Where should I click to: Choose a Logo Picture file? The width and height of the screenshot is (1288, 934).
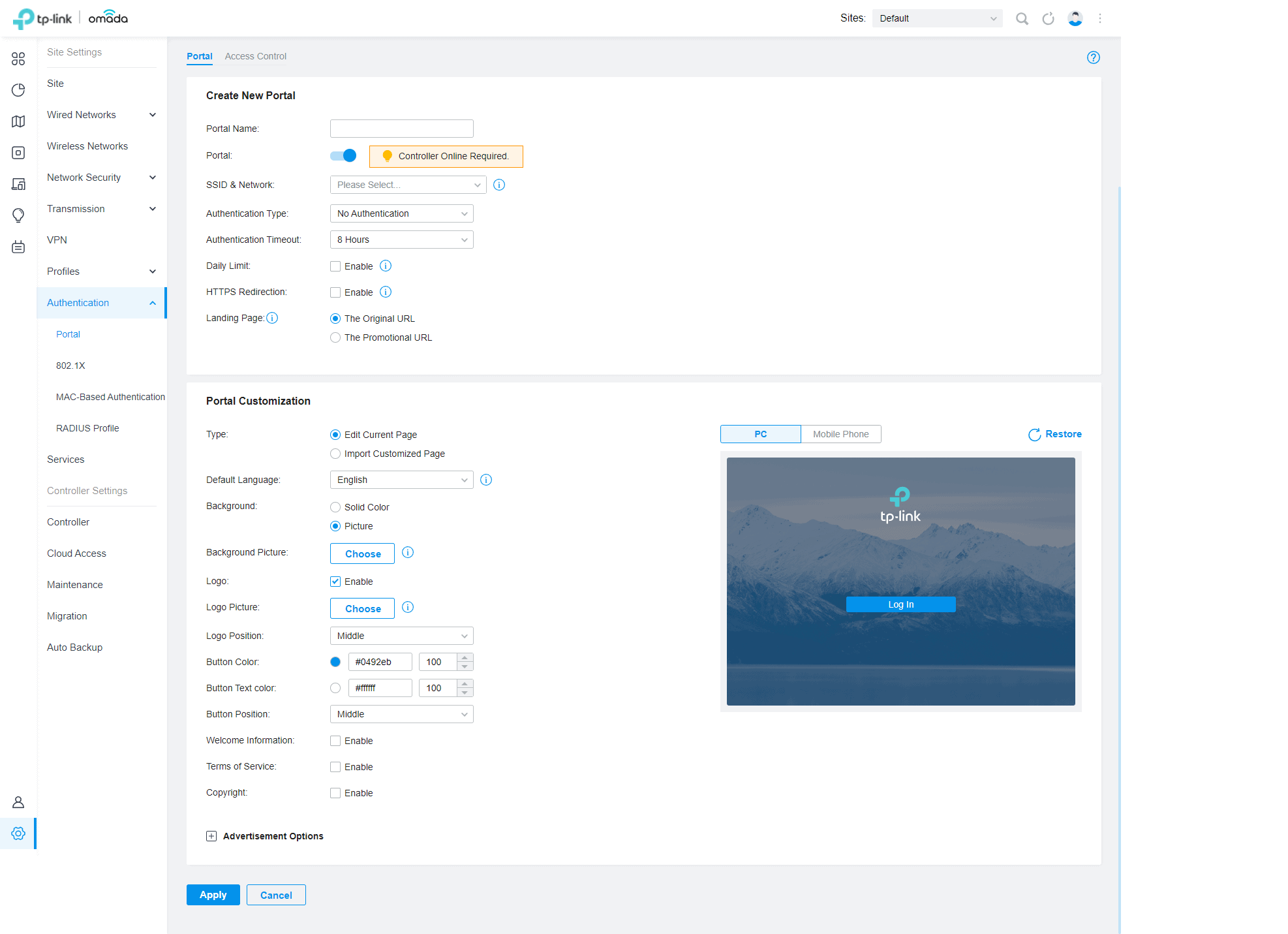point(362,608)
